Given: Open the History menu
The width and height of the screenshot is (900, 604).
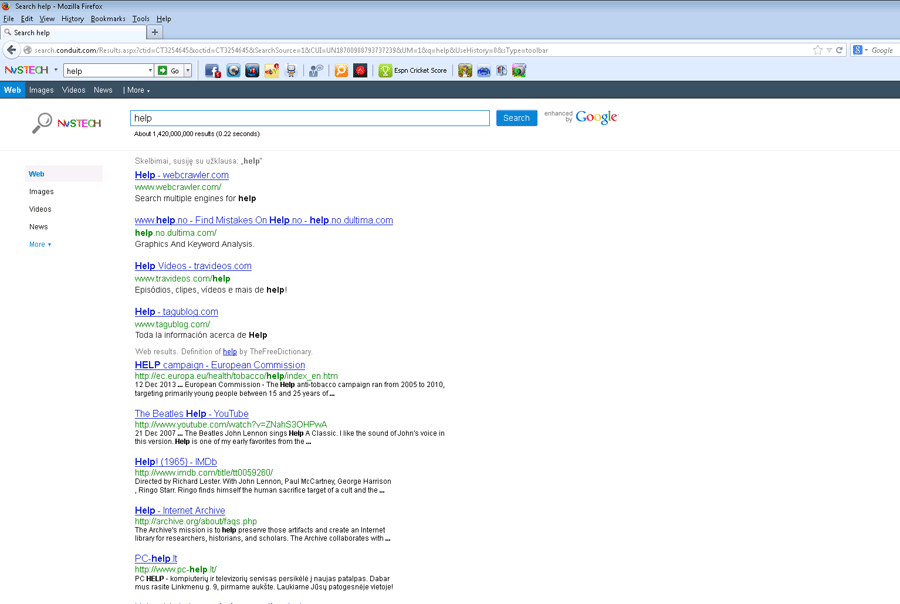Looking at the screenshot, I should tap(72, 19).
